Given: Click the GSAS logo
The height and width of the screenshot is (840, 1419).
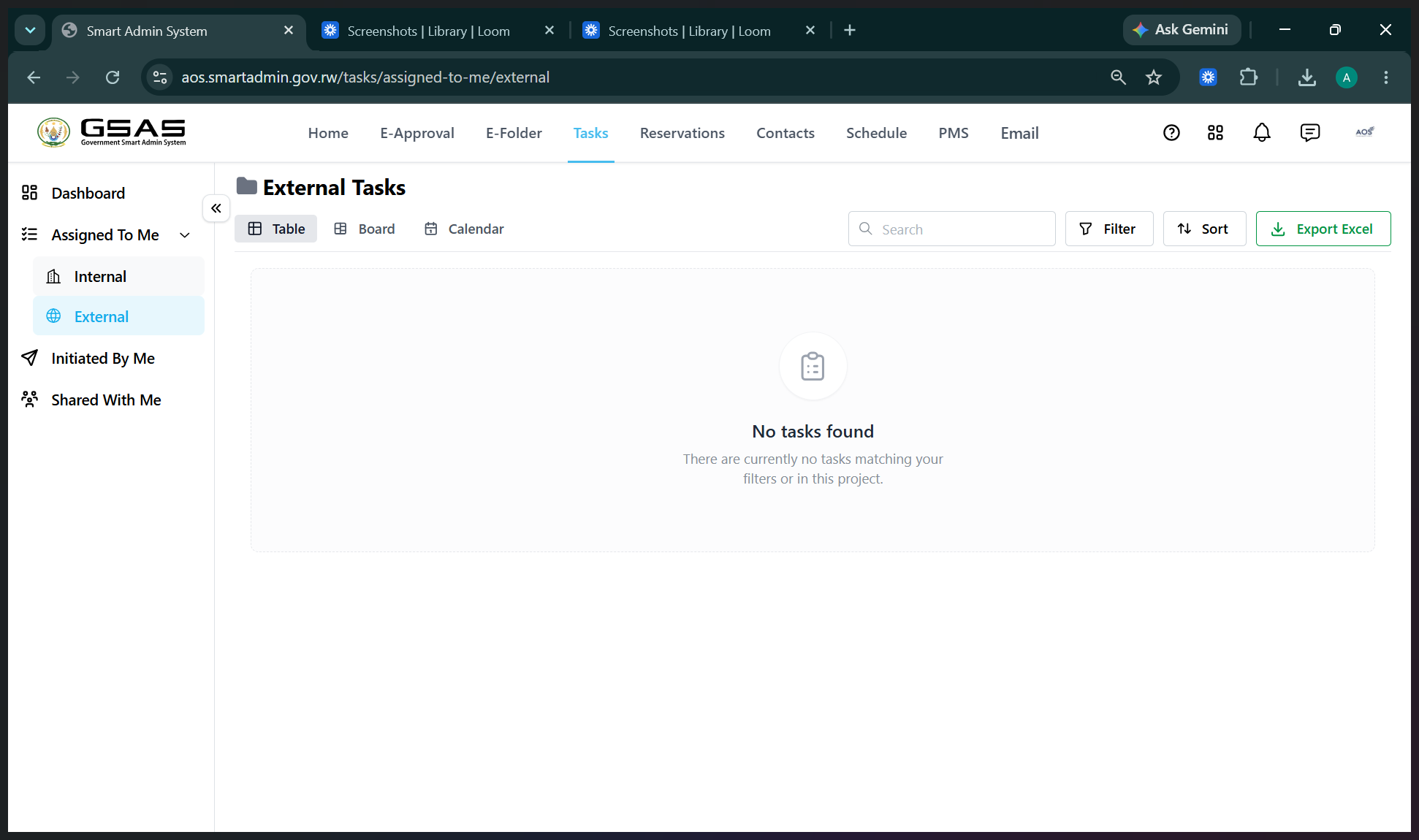Looking at the screenshot, I should click(112, 132).
